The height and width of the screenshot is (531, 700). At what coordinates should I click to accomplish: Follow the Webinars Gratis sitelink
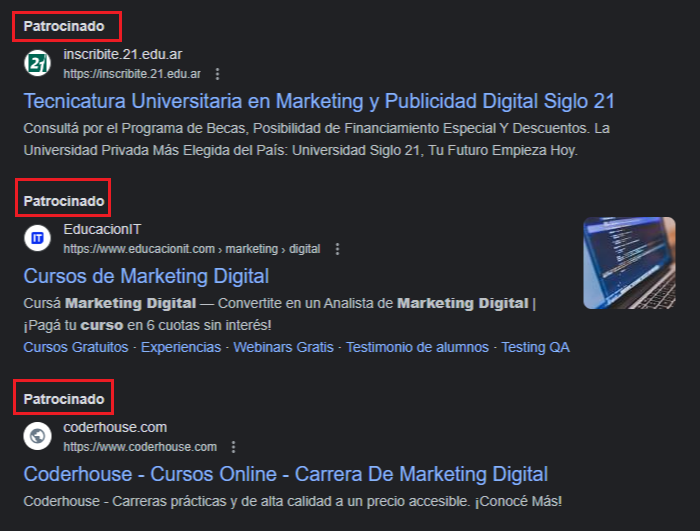[283, 347]
